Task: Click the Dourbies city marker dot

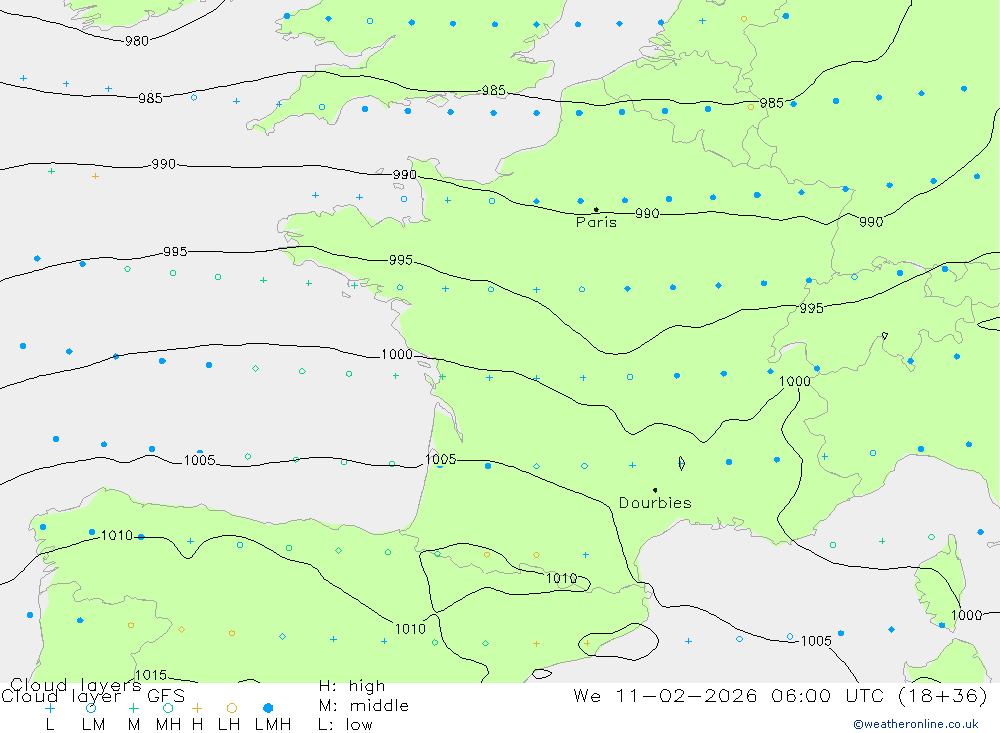Action: (655, 490)
